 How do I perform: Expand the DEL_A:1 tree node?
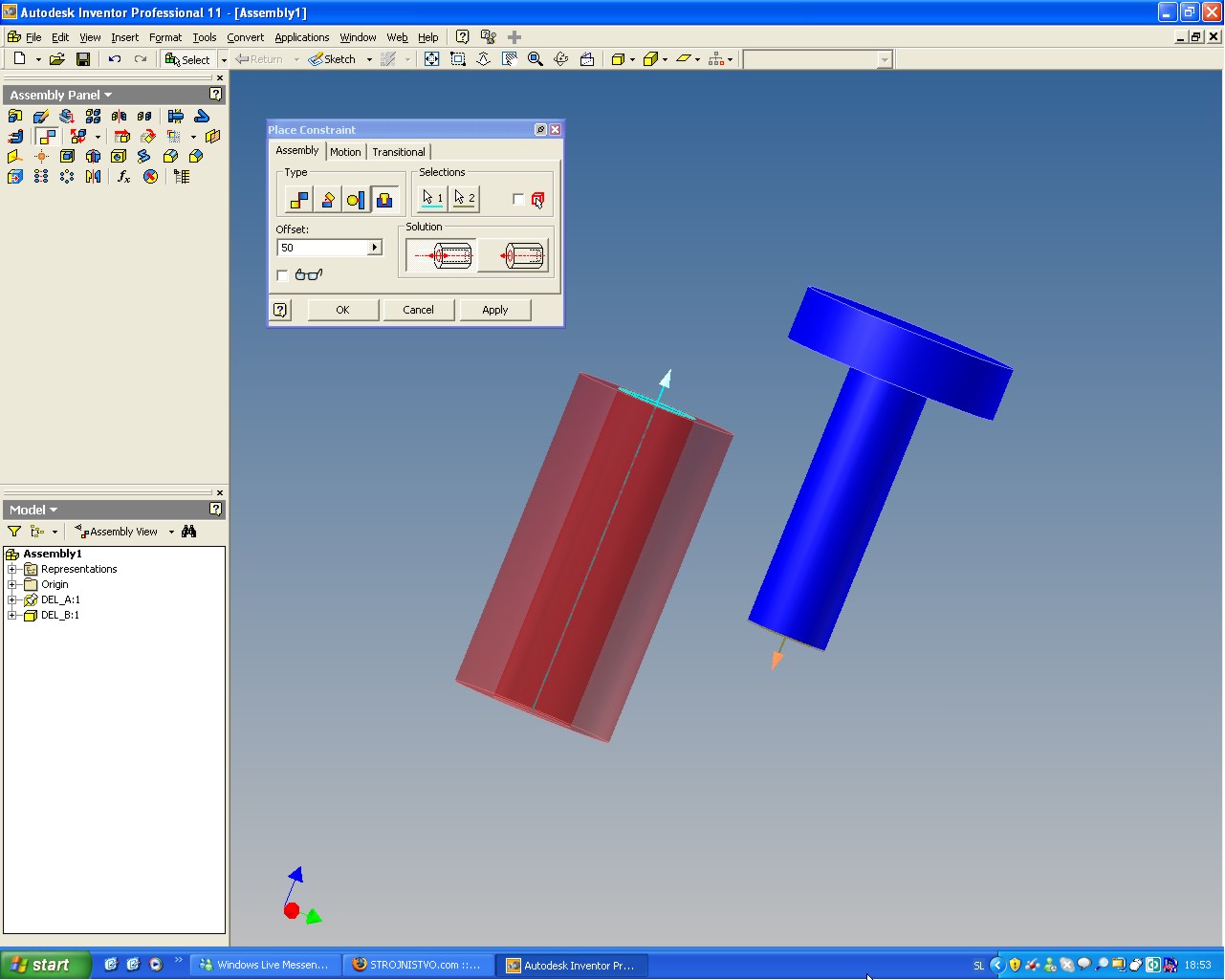12,599
